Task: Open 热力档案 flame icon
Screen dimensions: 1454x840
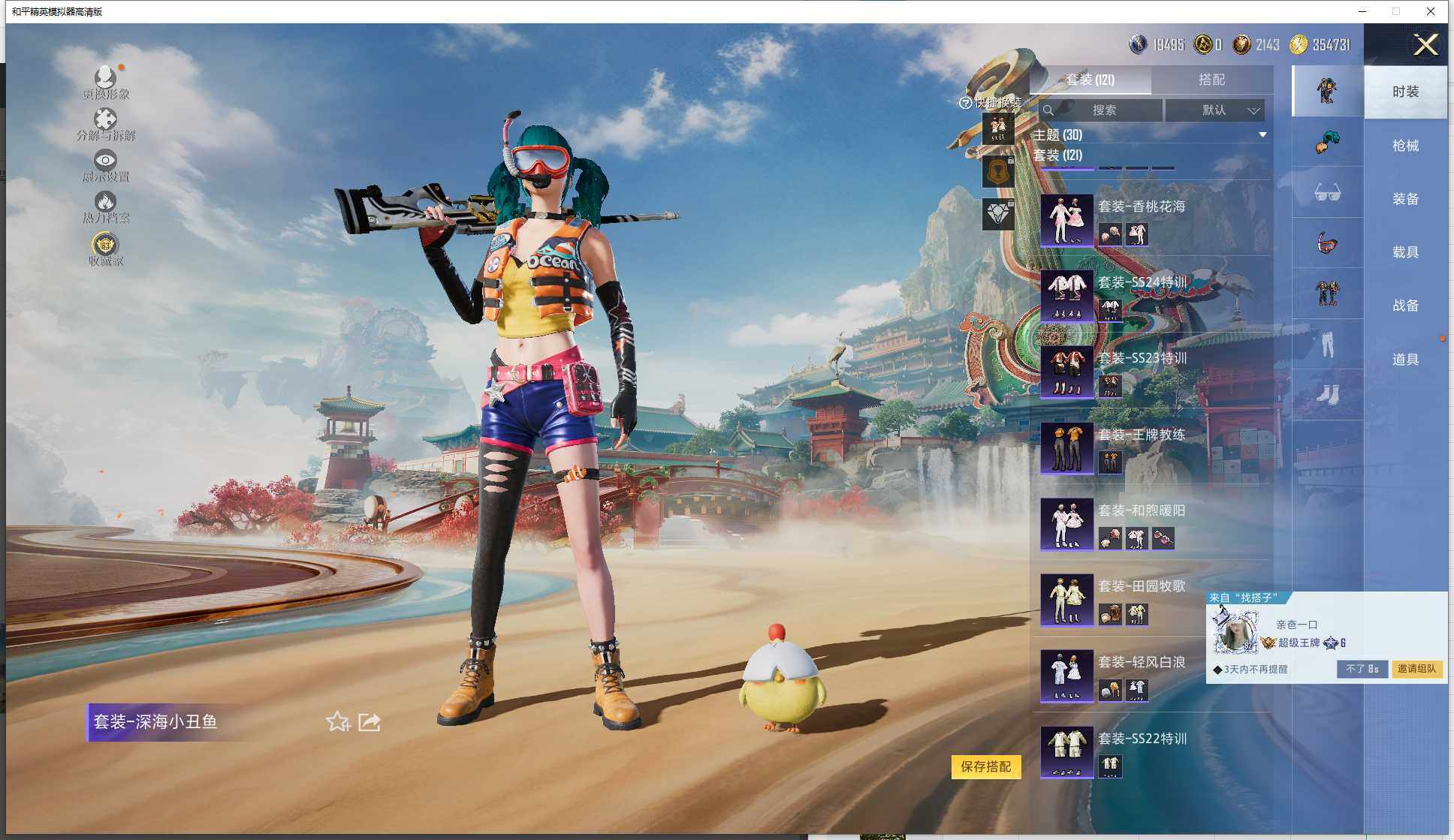Action: (105, 202)
